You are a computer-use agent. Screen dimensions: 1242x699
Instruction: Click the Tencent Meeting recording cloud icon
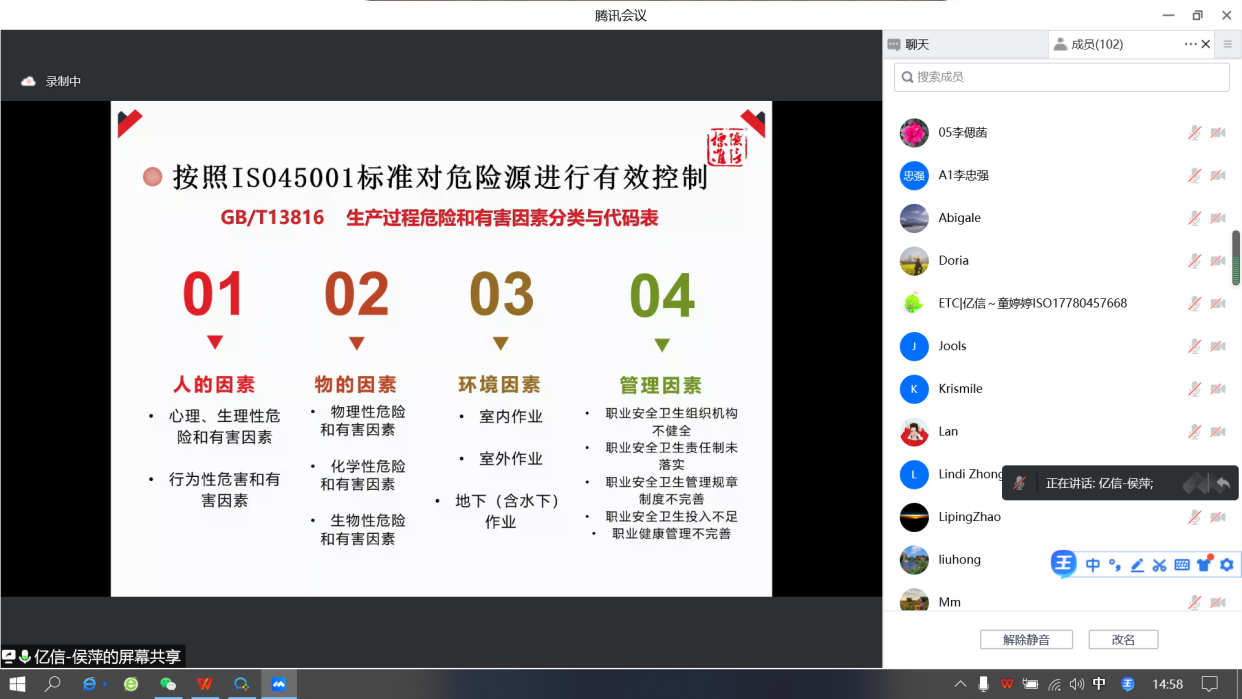[28, 81]
